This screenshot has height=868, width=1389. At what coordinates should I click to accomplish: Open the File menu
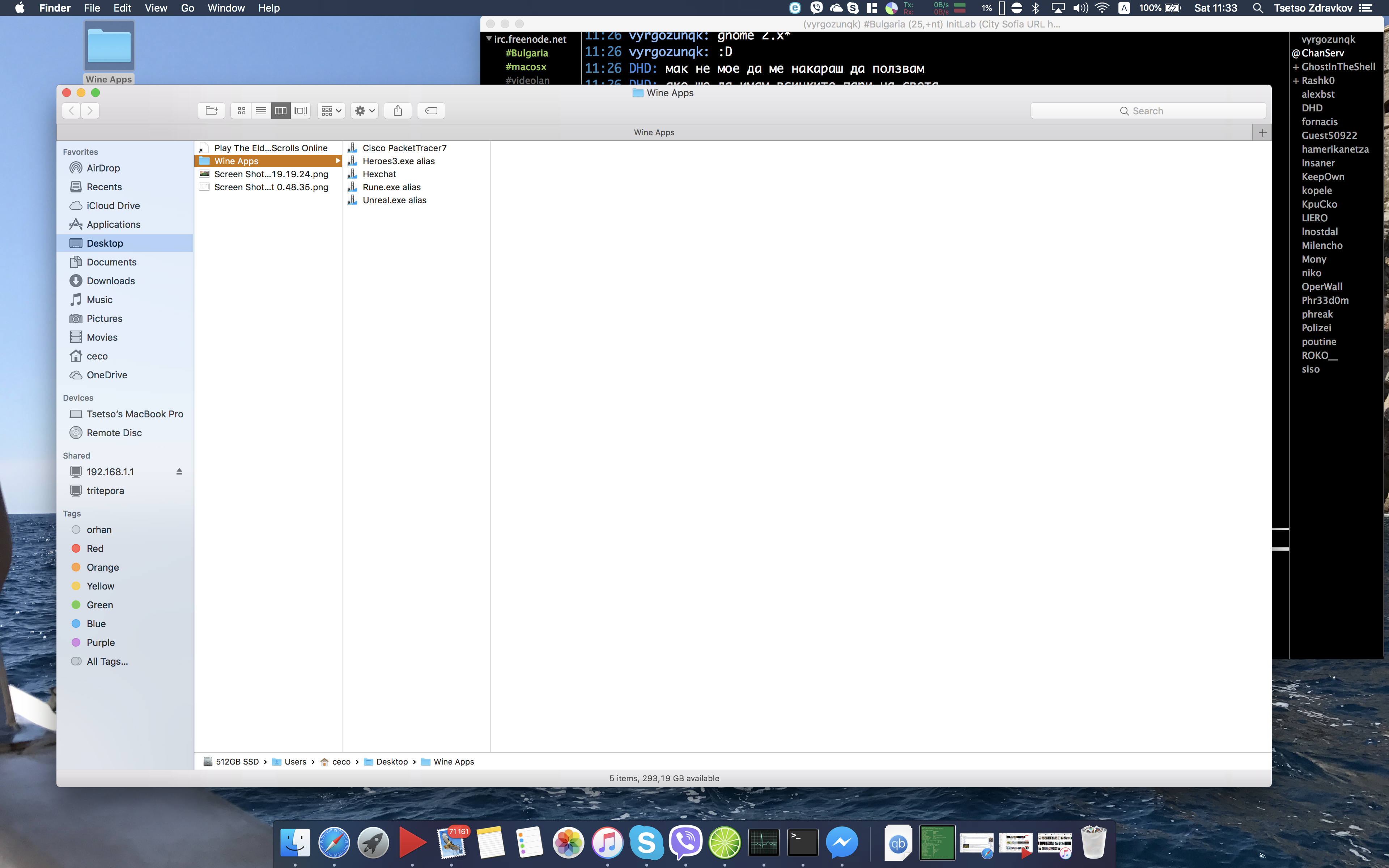pyautogui.click(x=92, y=8)
